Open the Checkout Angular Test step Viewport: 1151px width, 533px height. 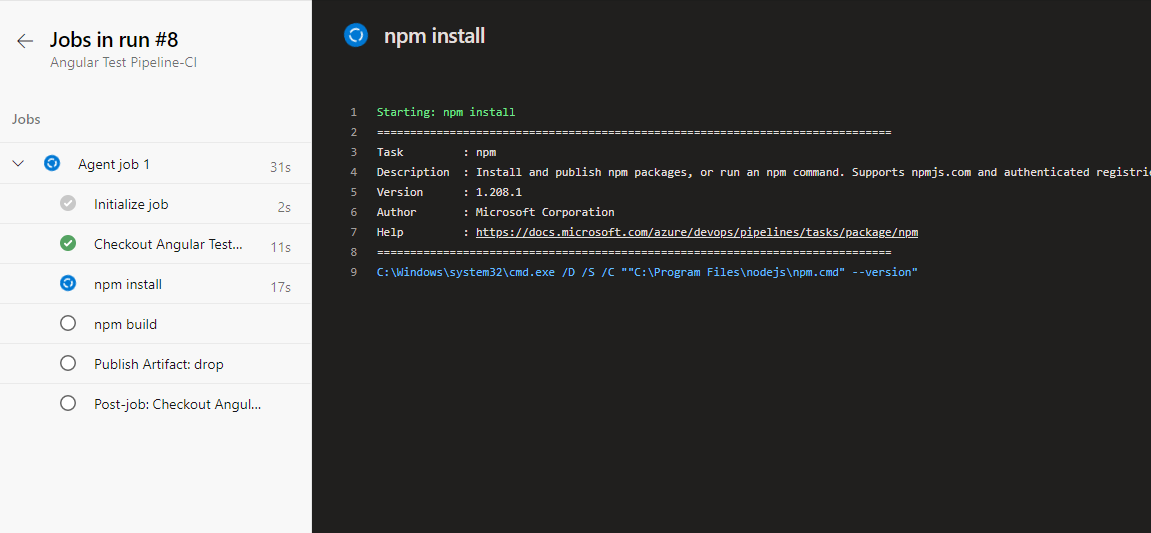click(x=168, y=244)
